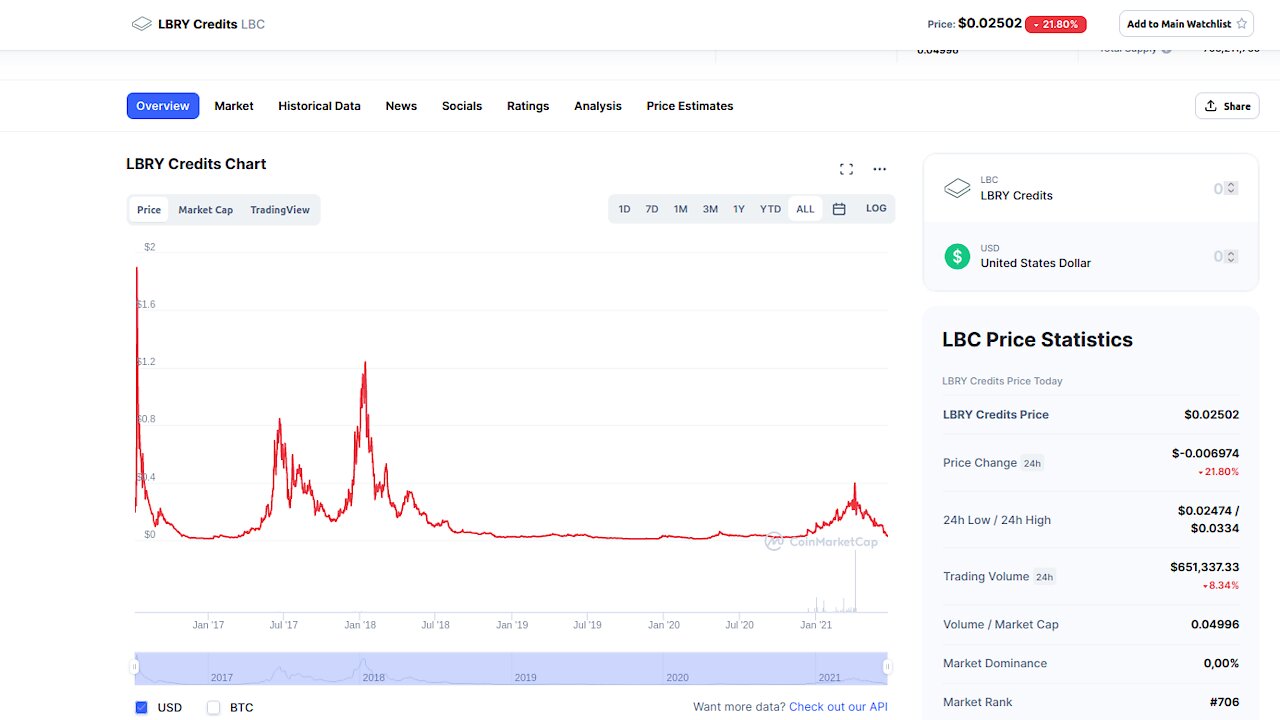This screenshot has height=720, width=1280.
Task: Select the Price chart tab
Action: [149, 210]
